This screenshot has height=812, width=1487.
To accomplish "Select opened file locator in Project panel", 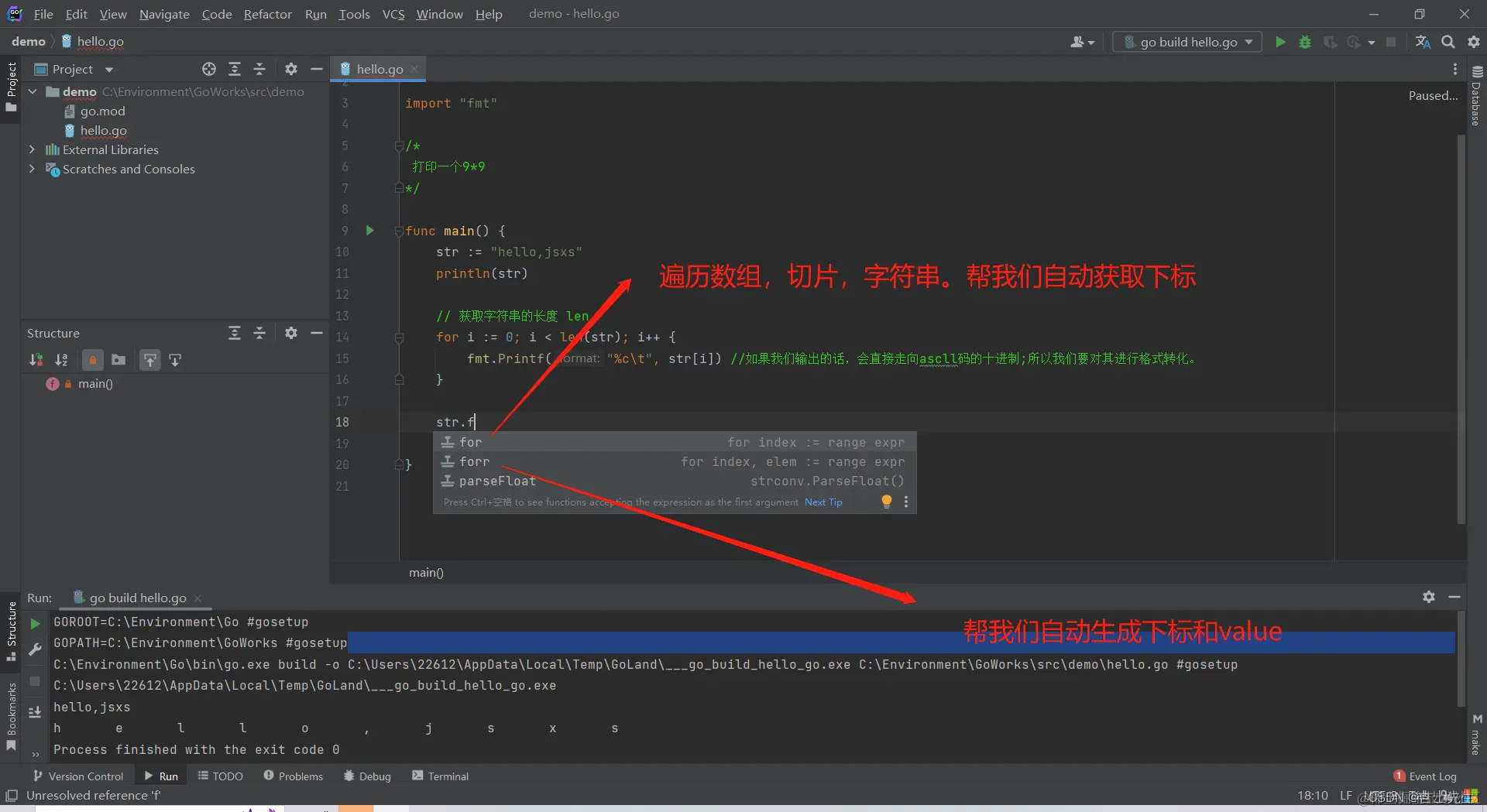I will 209,69.
